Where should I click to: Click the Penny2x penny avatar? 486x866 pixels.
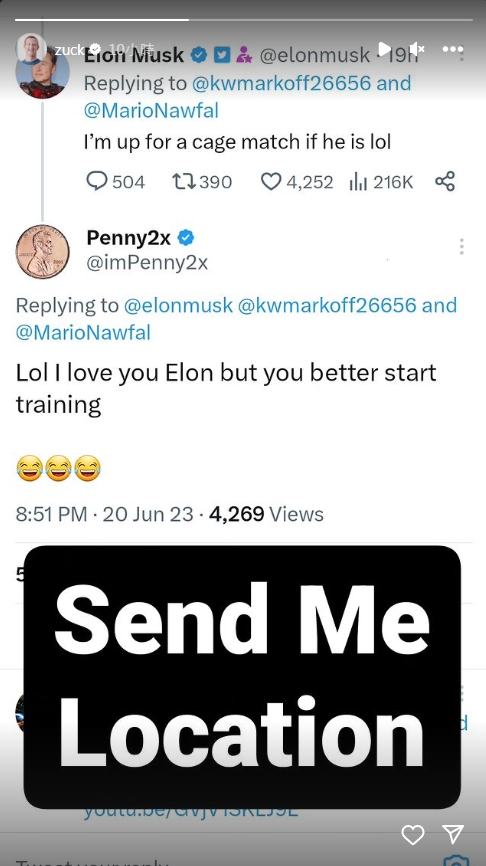[x=43, y=251]
